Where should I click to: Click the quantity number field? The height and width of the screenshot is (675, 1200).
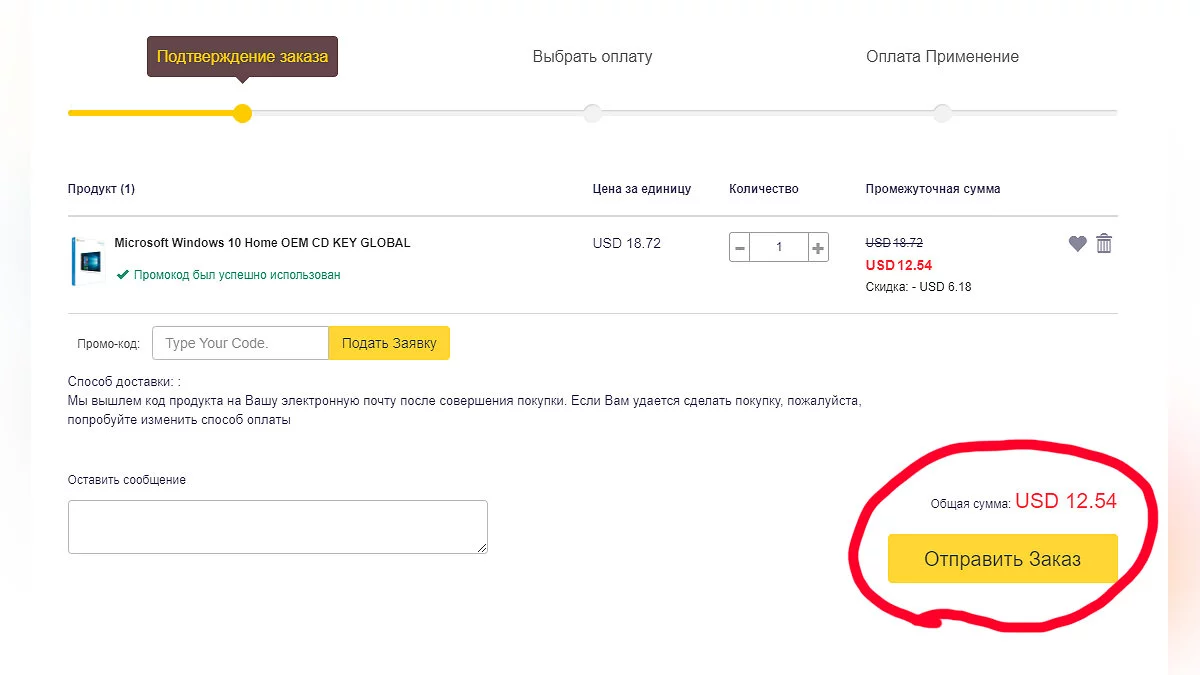point(779,247)
